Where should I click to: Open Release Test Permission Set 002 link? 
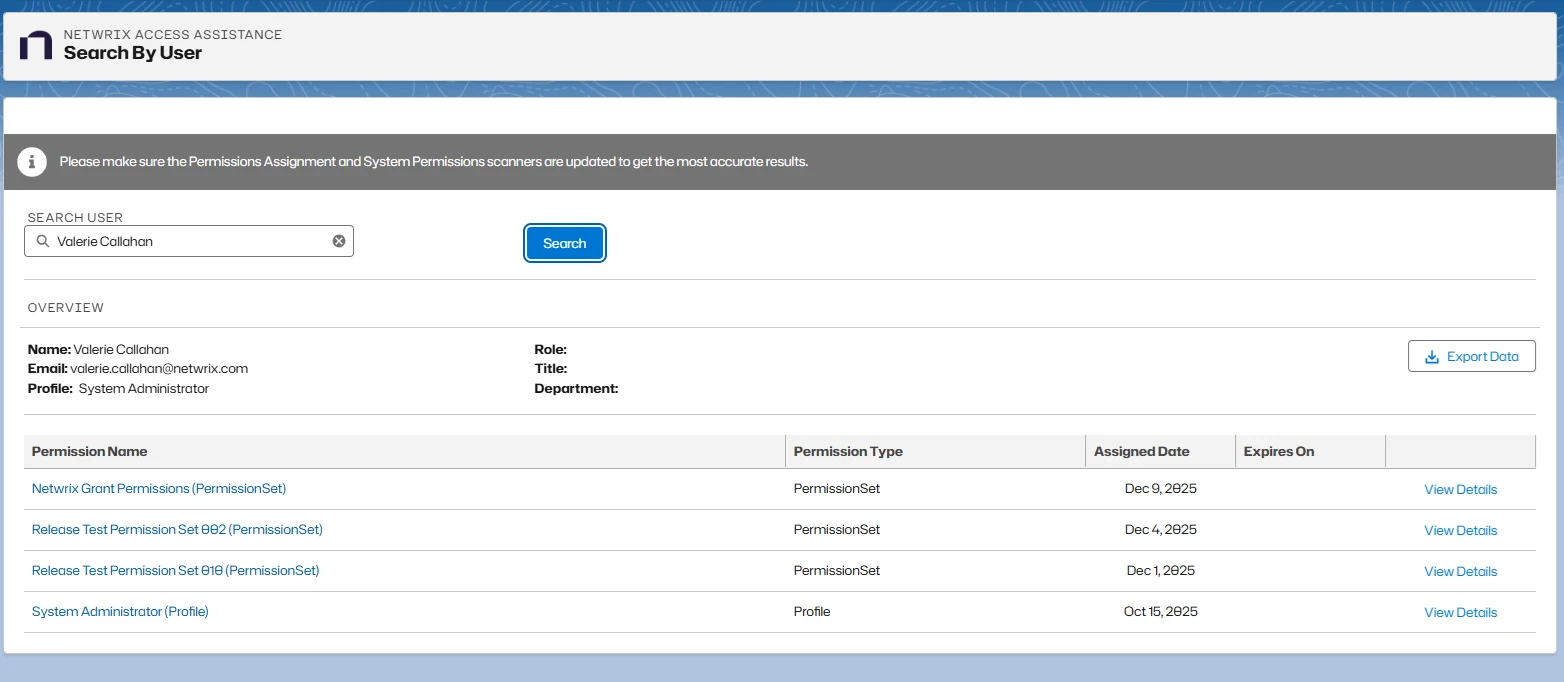click(x=177, y=530)
